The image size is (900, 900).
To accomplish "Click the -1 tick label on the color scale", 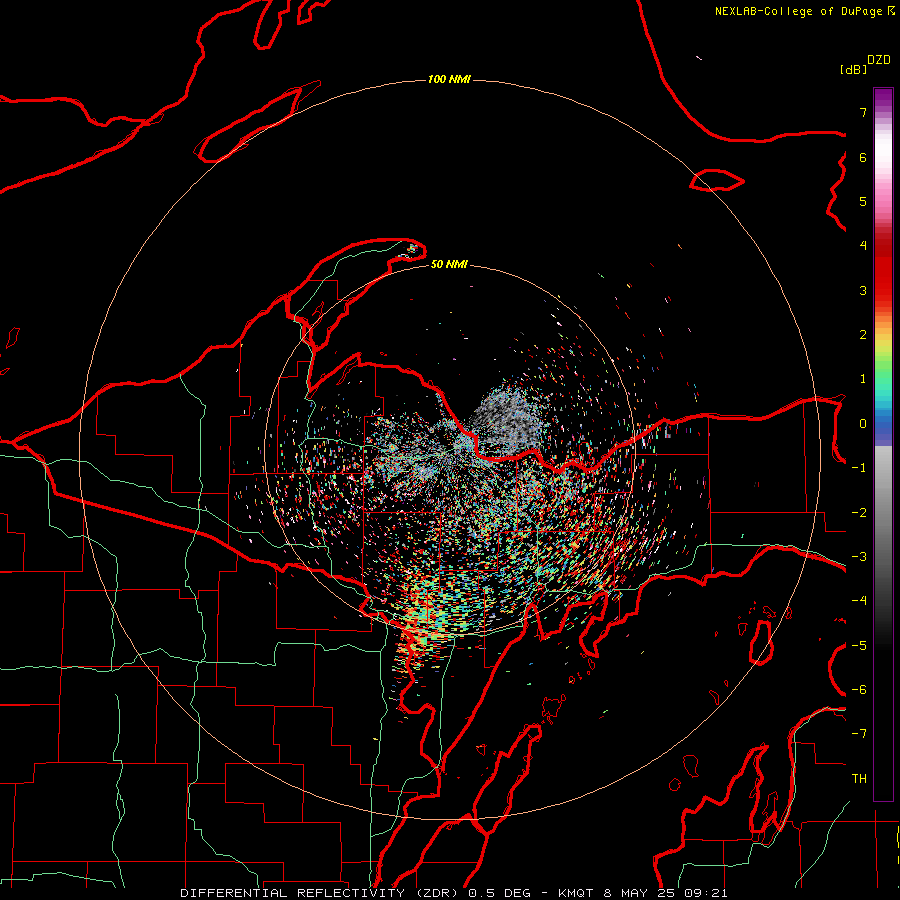I will [x=859, y=468].
